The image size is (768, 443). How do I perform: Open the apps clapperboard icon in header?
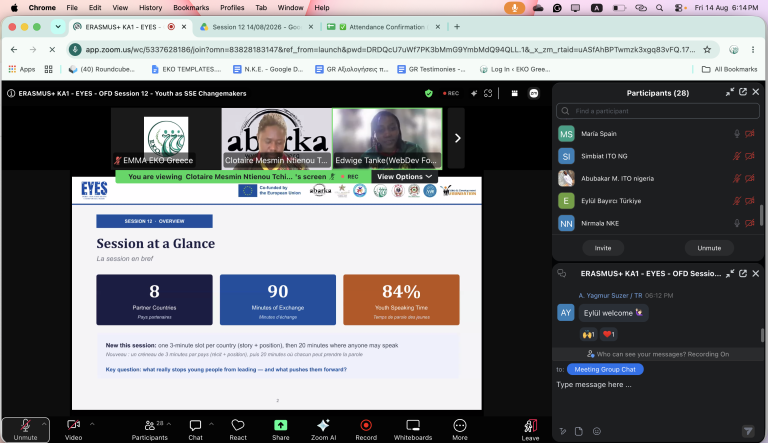click(x=515, y=93)
